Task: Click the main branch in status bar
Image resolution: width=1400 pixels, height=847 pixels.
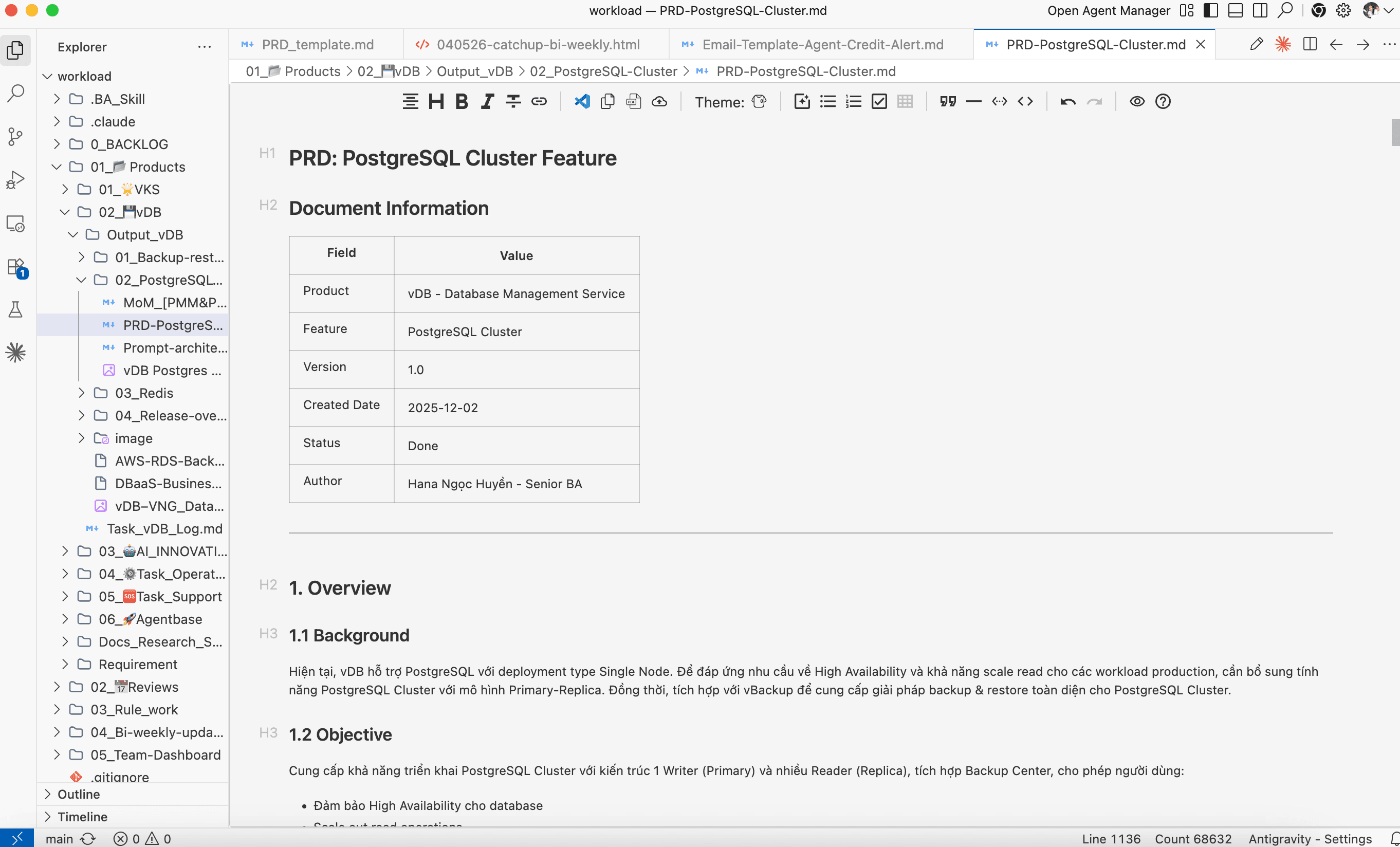Action: (59, 838)
